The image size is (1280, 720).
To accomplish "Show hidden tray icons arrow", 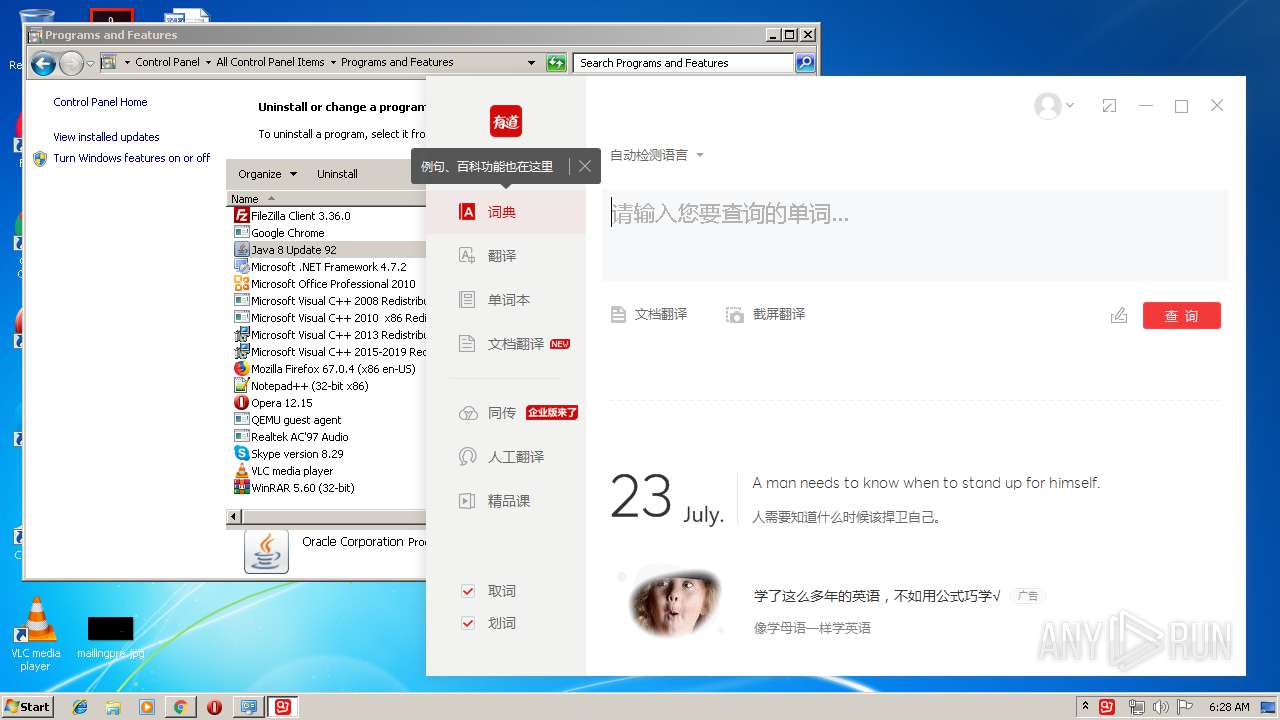I will (x=1086, y=706).
